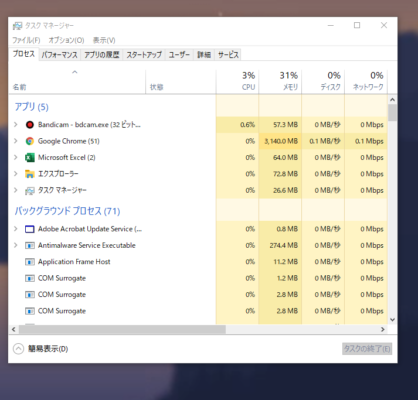Sort by the 名前 column header
This screenshot has width=418, height=400.
coord(77,82)
